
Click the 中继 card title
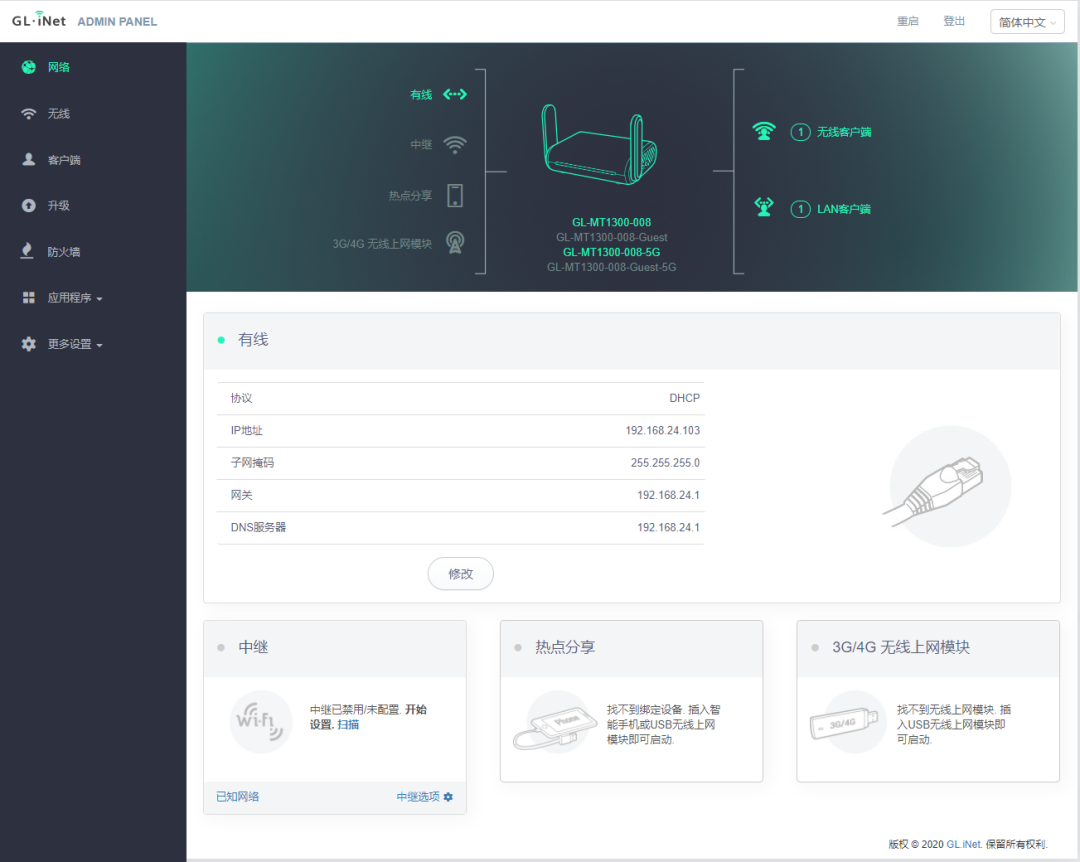coord(253,647)
